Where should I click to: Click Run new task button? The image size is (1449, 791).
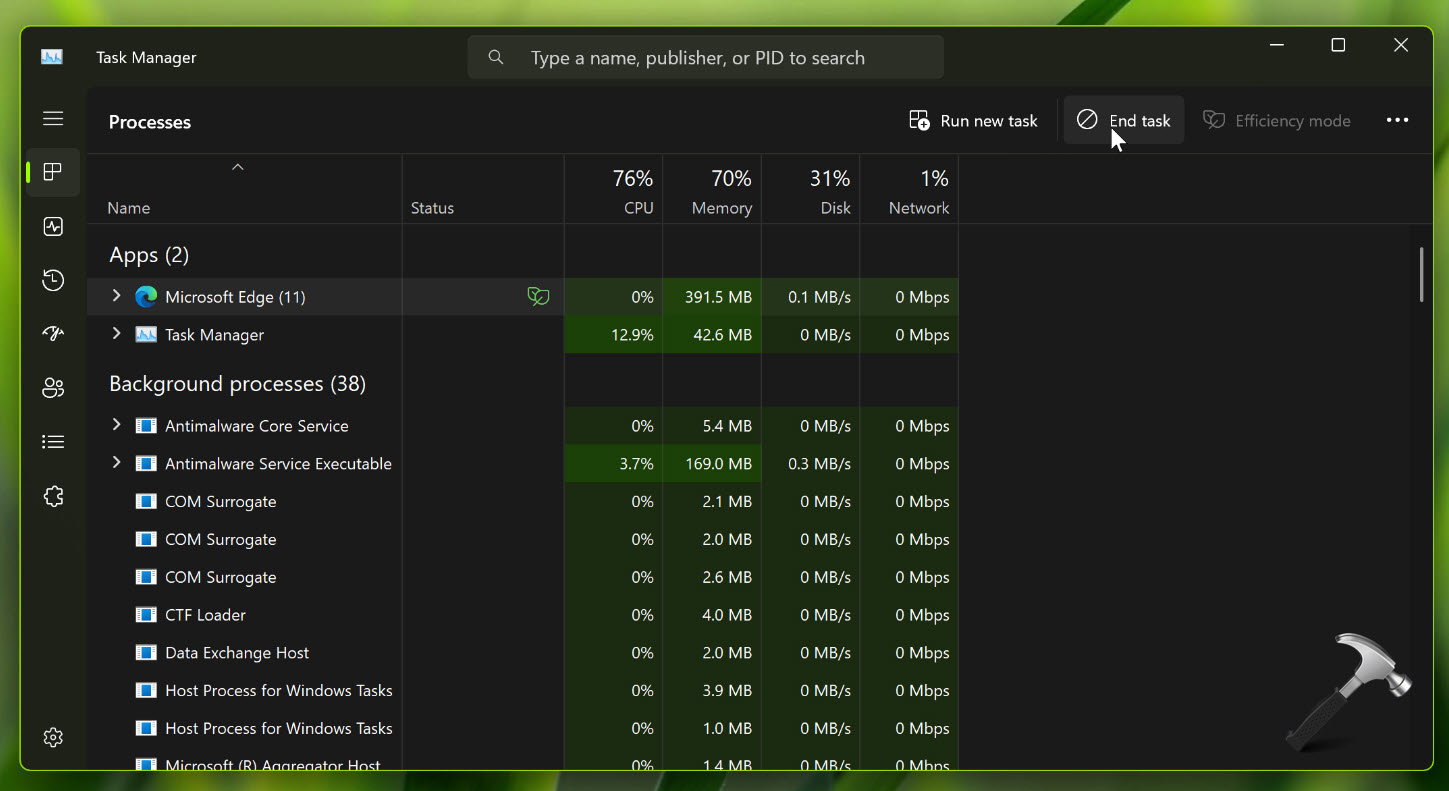click(x=973, y=121)
